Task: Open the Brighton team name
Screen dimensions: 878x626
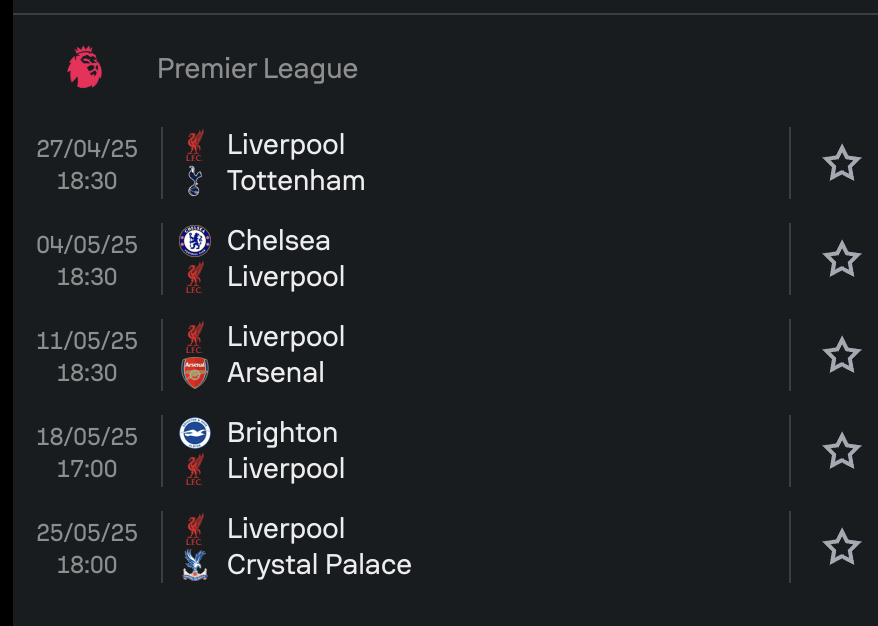Action: tap(282, 433)
